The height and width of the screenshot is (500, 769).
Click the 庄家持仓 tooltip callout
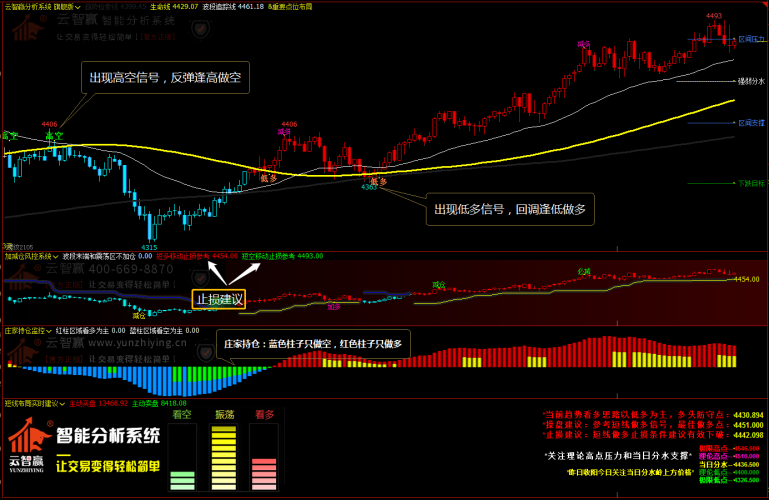(x=311, y=343)
